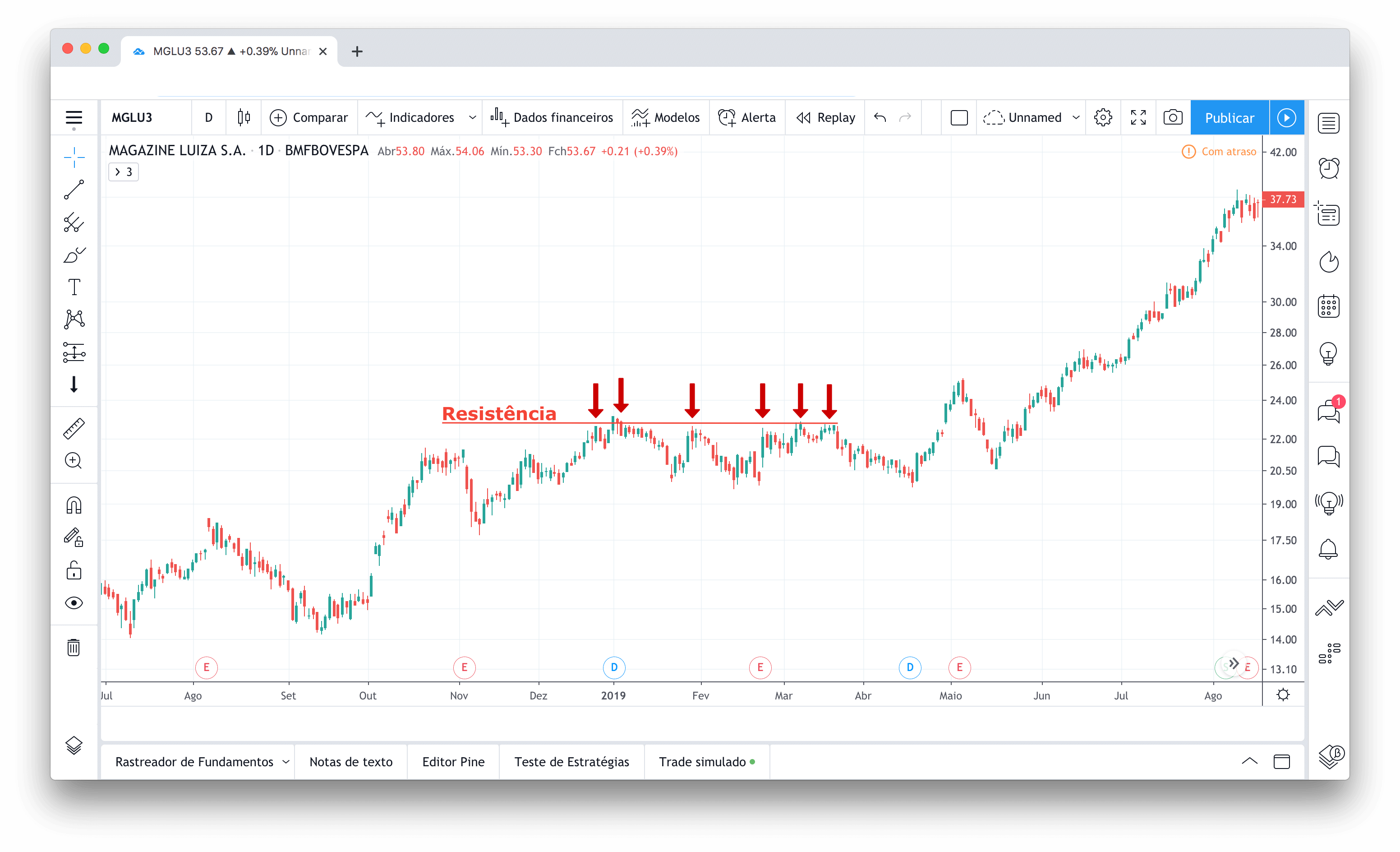1400x852 pixels.
Task: Open the Notas de texto tab
Action: [x=350, y=762]
